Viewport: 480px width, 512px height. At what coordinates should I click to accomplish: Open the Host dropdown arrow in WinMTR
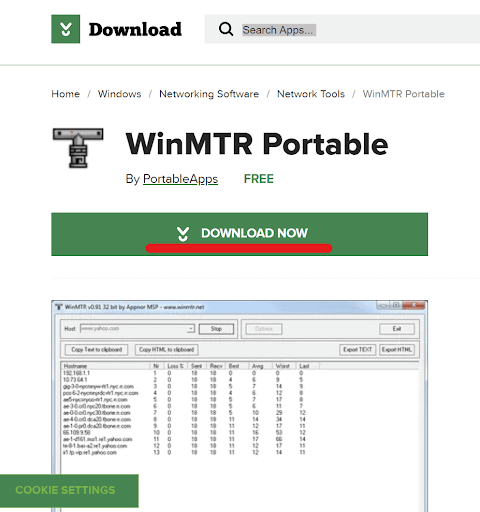[190, 329]
